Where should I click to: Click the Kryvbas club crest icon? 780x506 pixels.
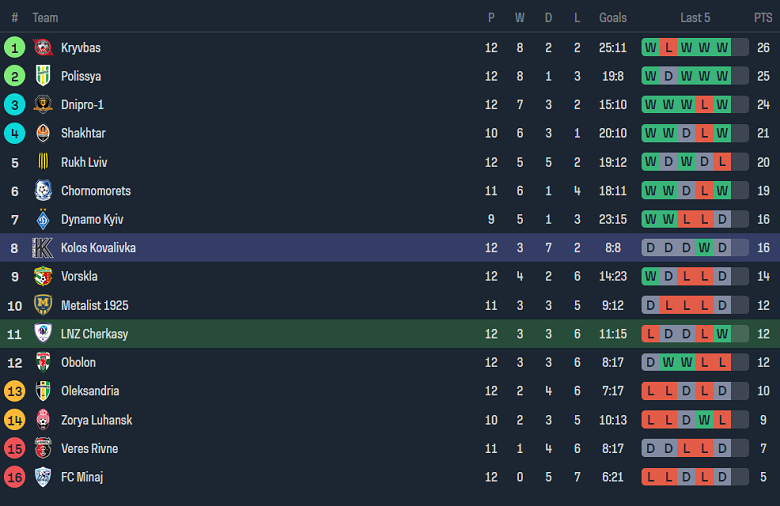43,47
